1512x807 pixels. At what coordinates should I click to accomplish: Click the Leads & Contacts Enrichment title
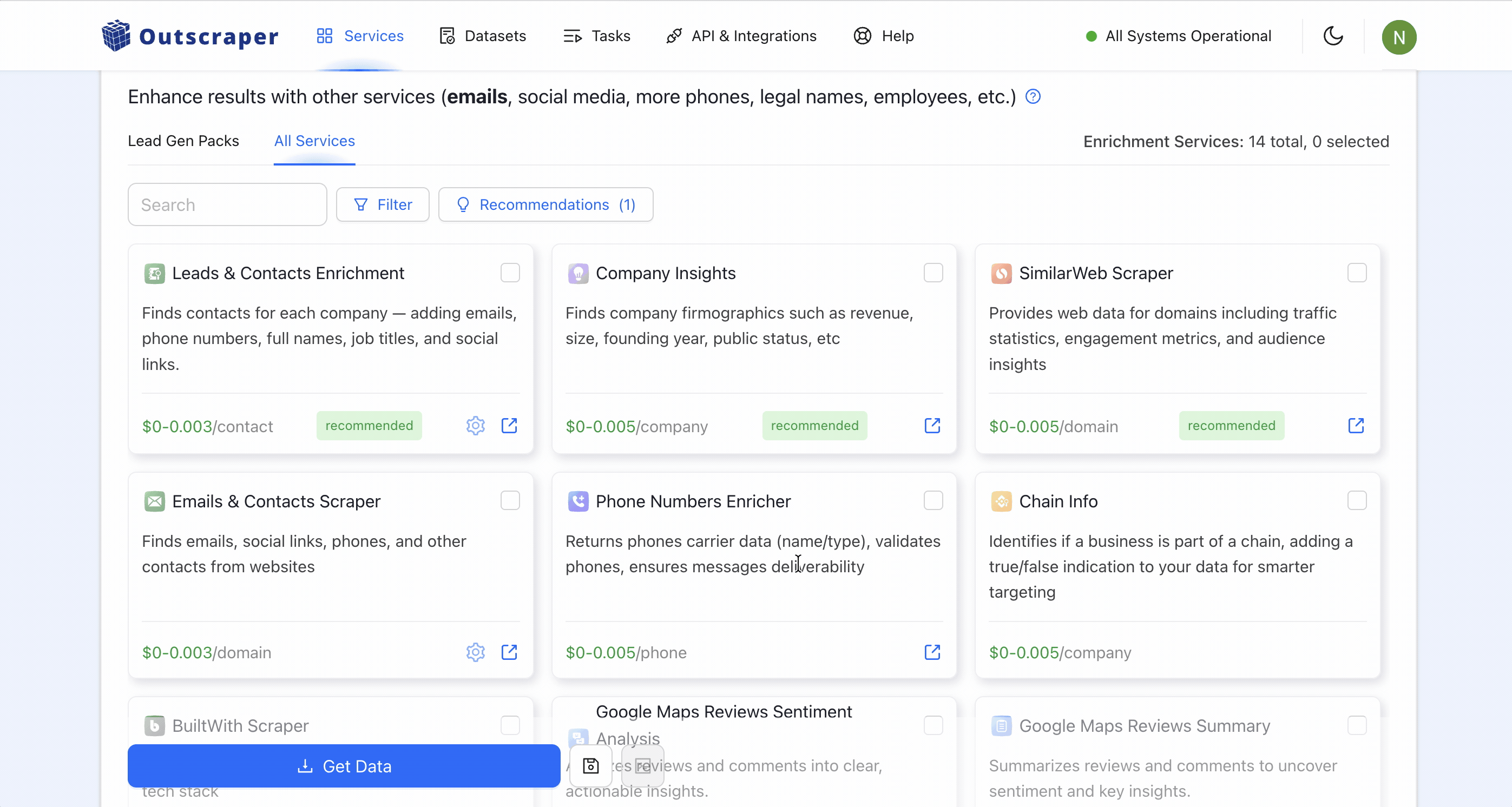coord(287,273)
